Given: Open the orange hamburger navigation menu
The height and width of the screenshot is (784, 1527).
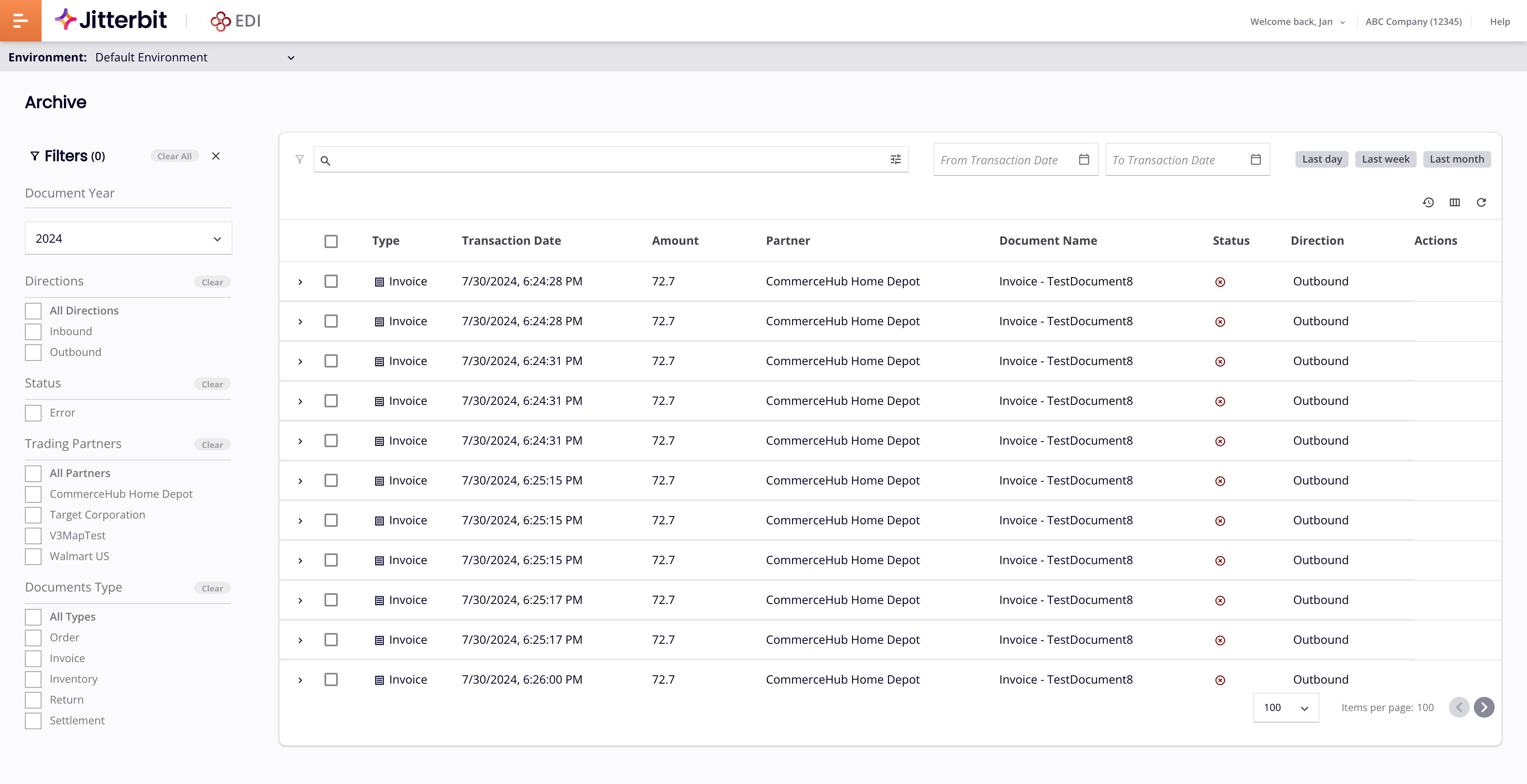Looking at the screenshot, I should coord(21,21).
